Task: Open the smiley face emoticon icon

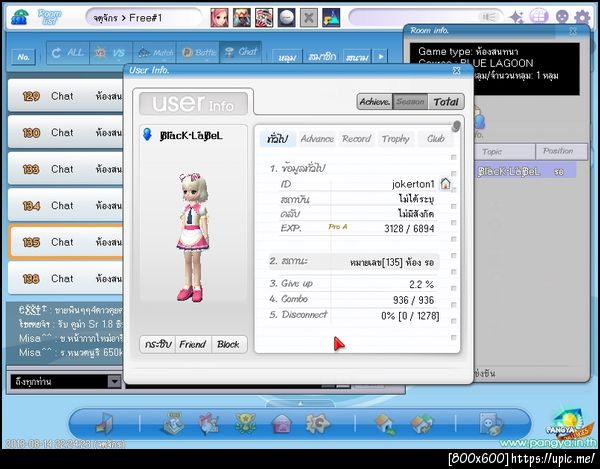Action: 562,17
